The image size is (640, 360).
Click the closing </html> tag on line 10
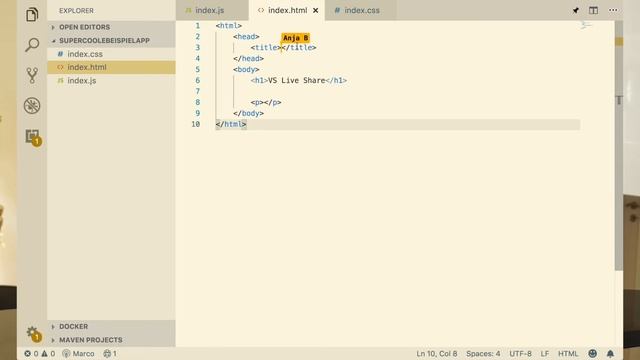231,124
